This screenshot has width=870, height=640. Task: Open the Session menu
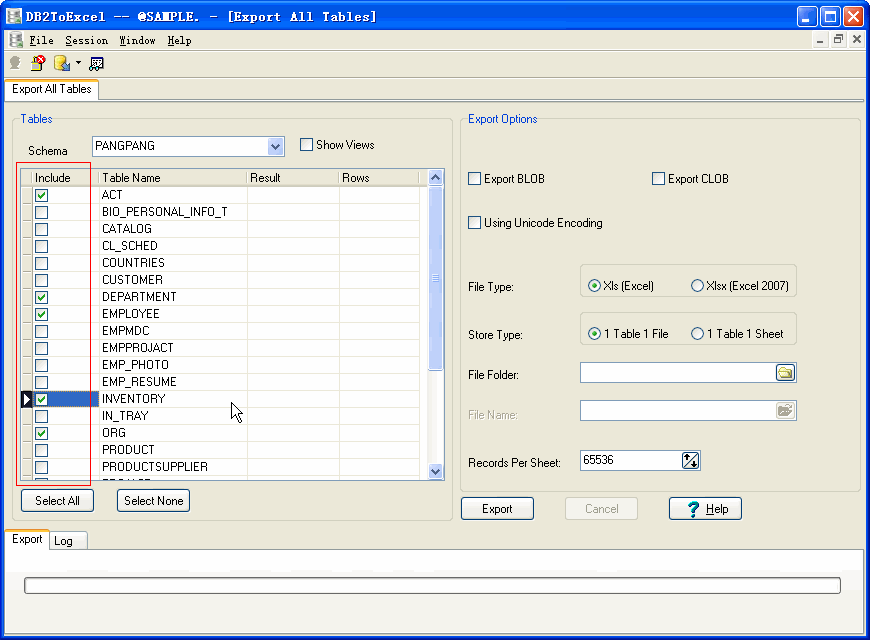click(x=87, y=41)
